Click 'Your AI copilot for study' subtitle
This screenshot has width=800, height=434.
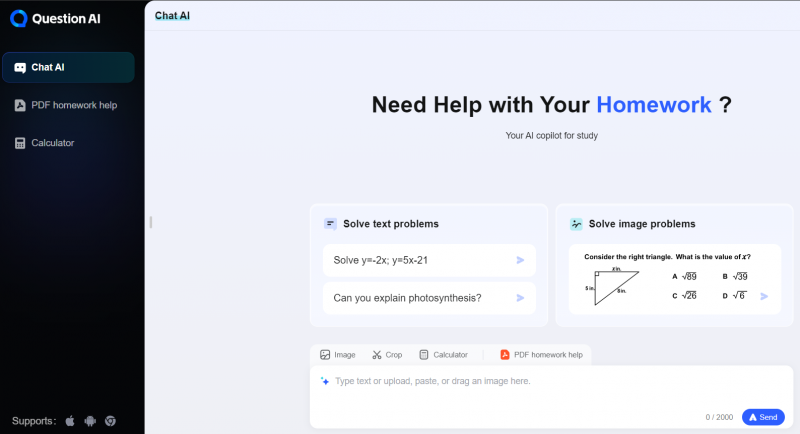552,136
